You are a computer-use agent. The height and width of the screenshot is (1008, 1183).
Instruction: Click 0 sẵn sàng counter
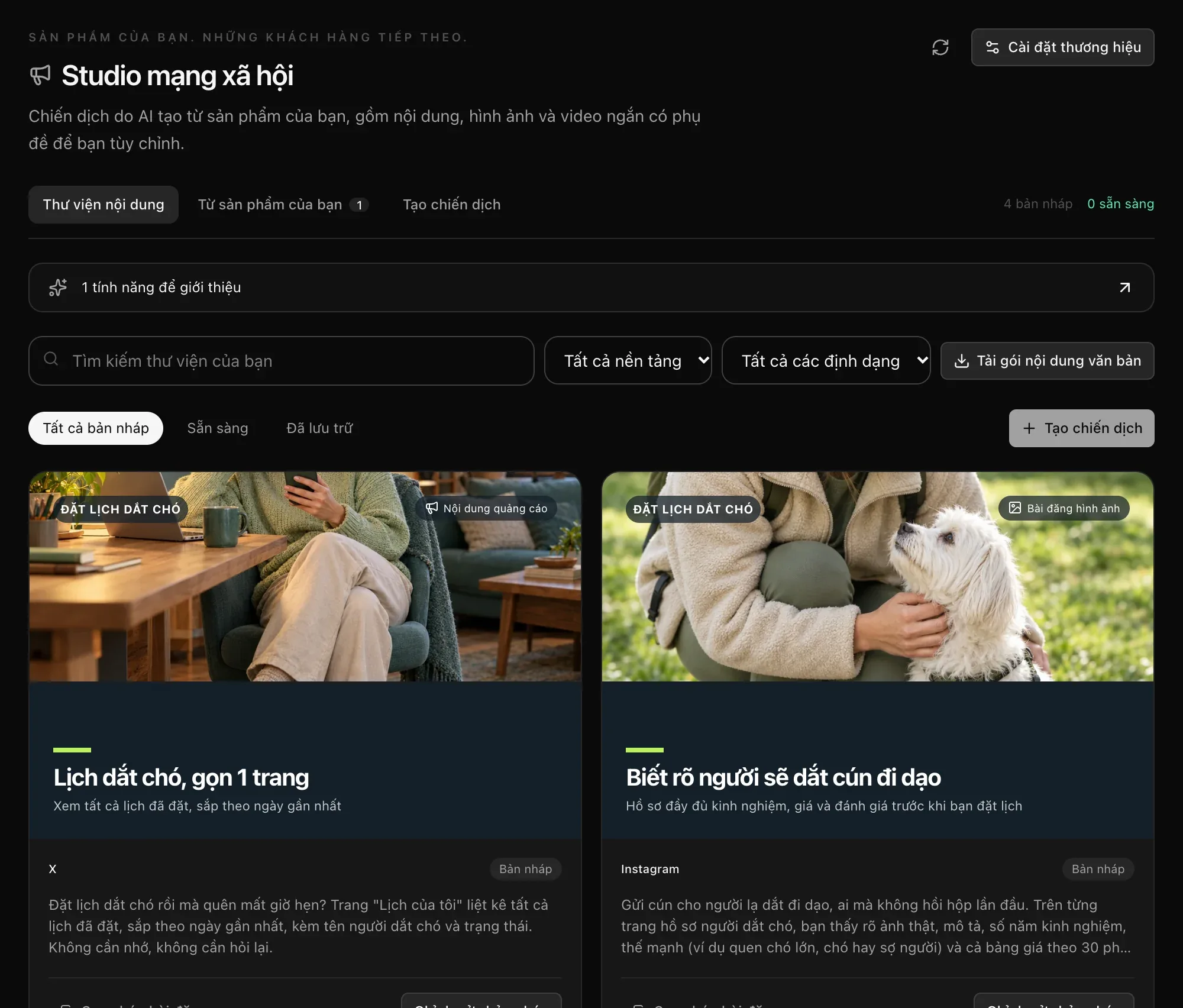tap(1120, 204)
